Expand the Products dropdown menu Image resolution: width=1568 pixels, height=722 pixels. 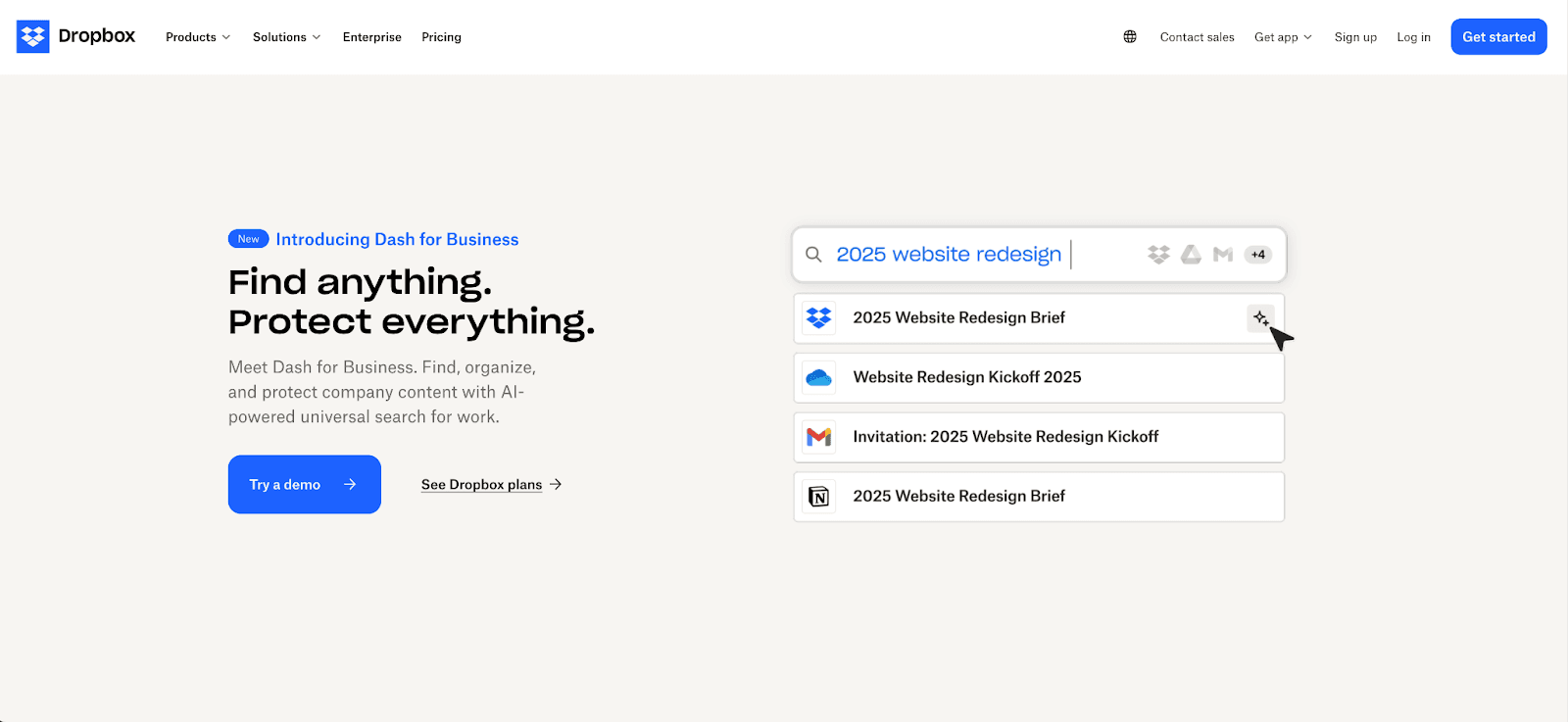point(197,37)
